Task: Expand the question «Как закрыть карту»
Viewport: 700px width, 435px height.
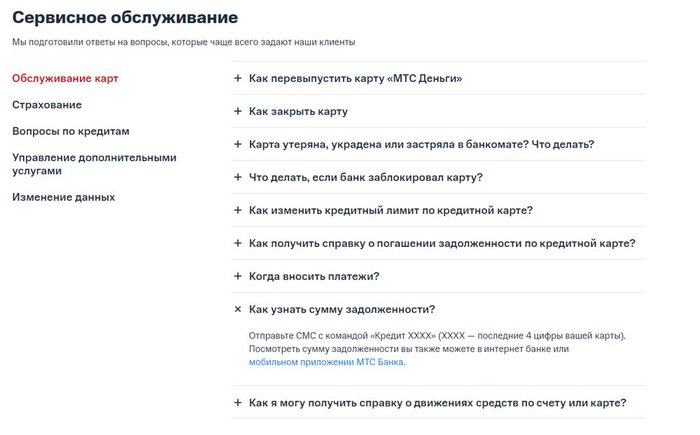Action: click(298, 111)
